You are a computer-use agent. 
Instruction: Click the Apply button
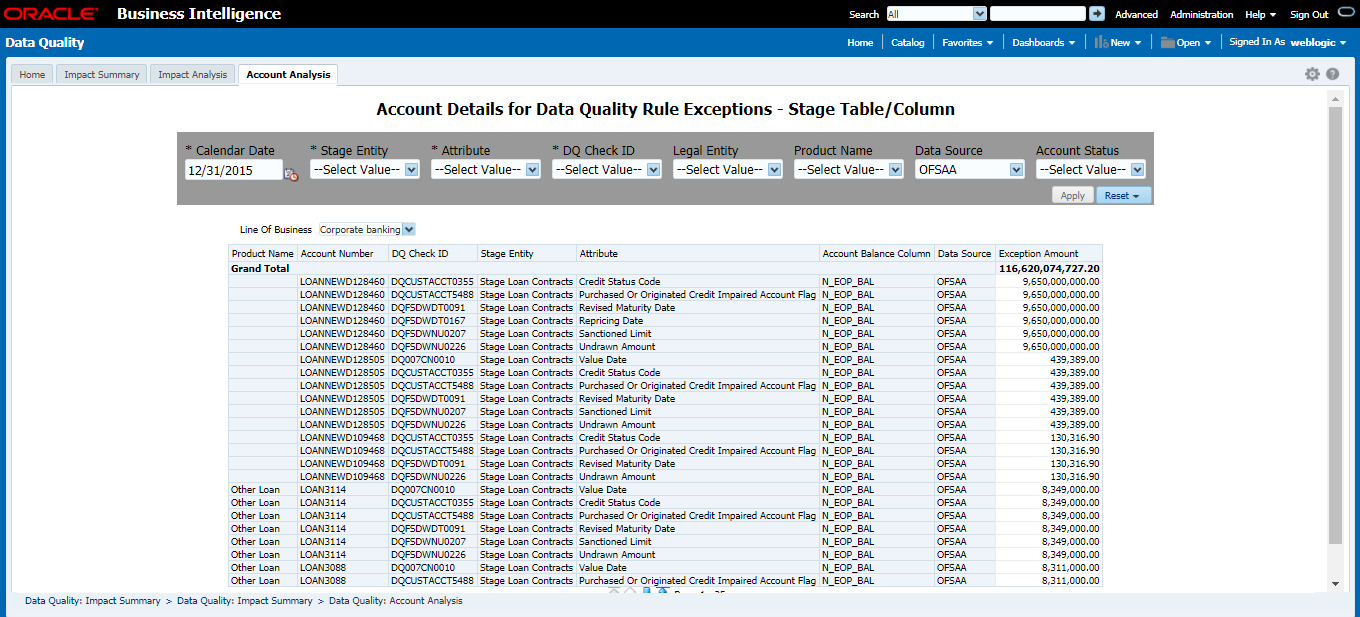point(1072,194)
